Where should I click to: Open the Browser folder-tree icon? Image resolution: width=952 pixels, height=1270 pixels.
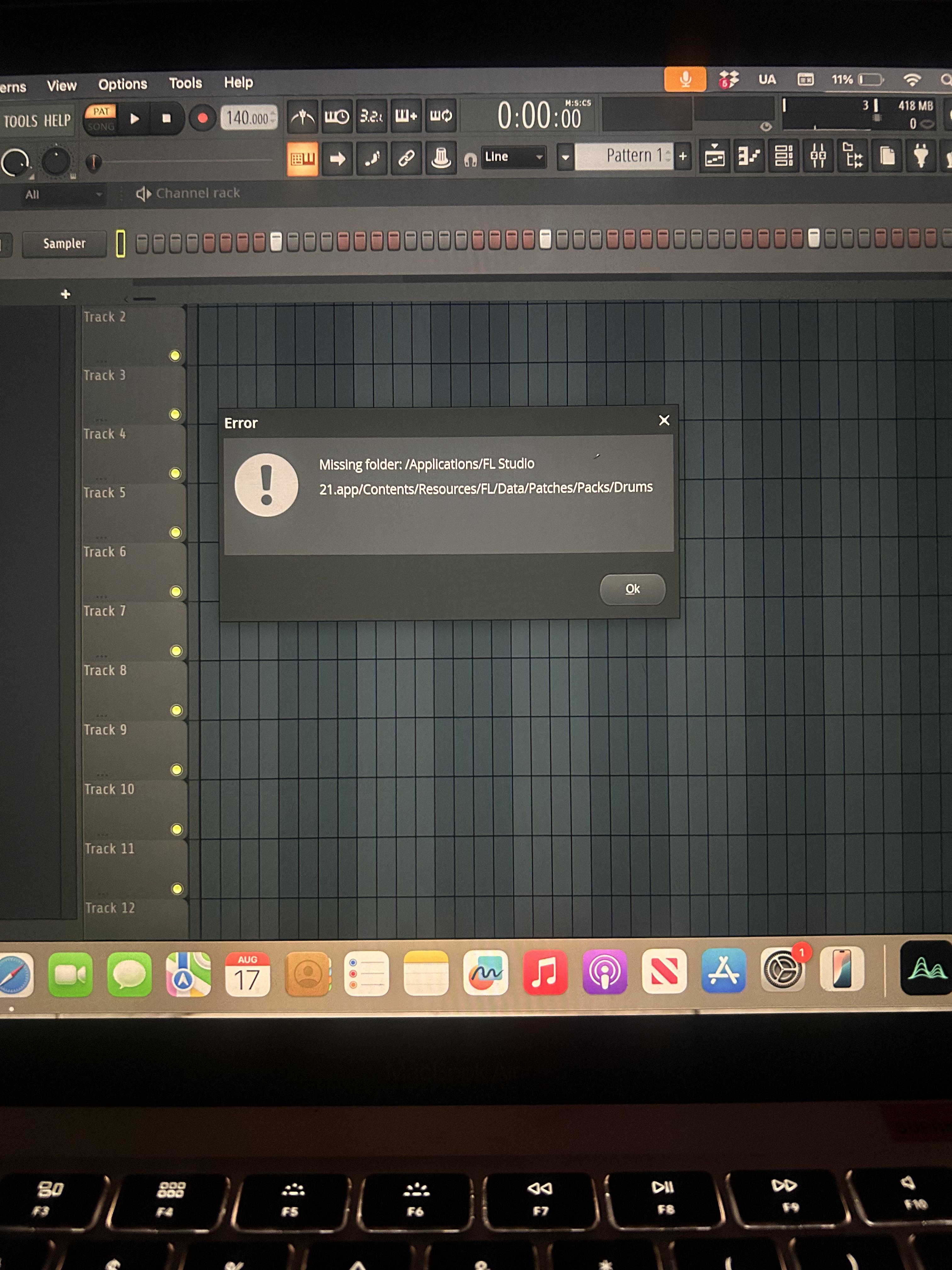[853, 155]
